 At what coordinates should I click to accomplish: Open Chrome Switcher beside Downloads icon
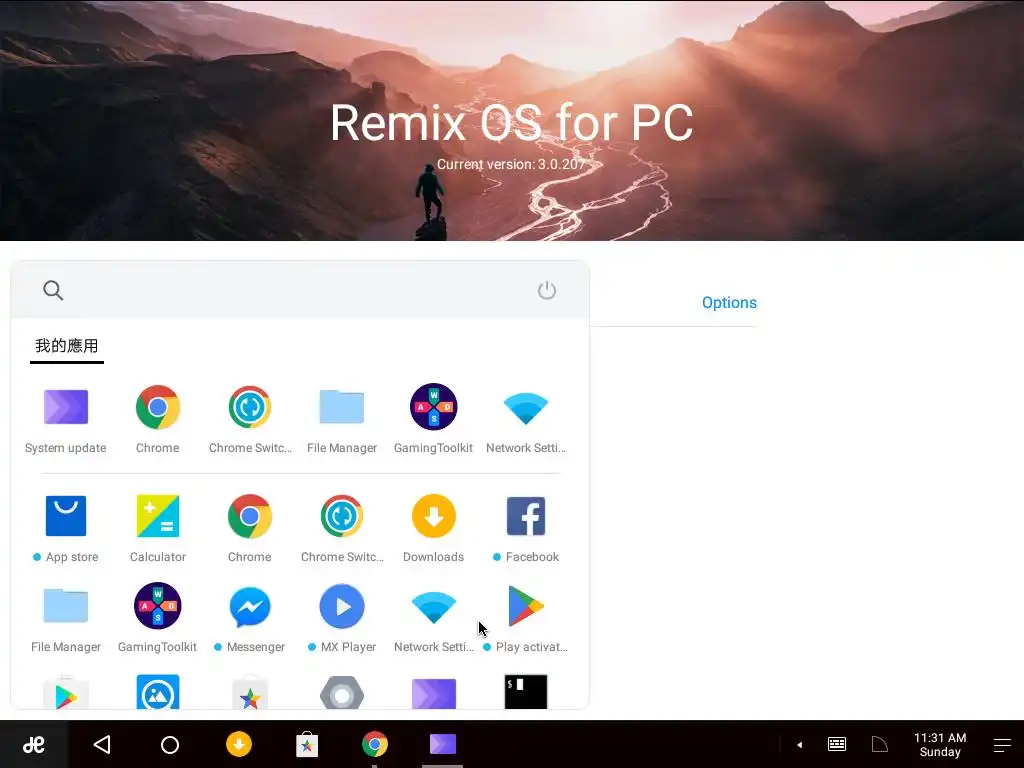tap(342, 516)
